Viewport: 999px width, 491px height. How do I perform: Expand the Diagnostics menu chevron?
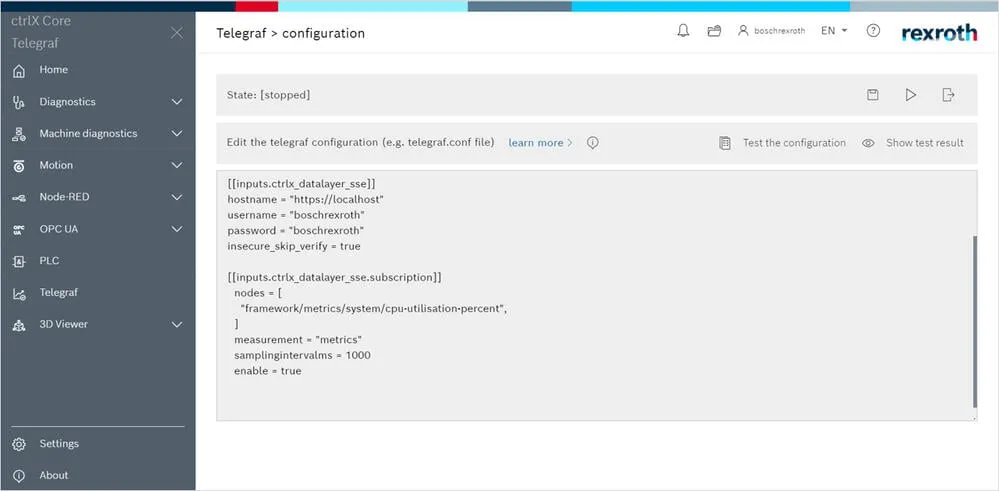[177, 102]
